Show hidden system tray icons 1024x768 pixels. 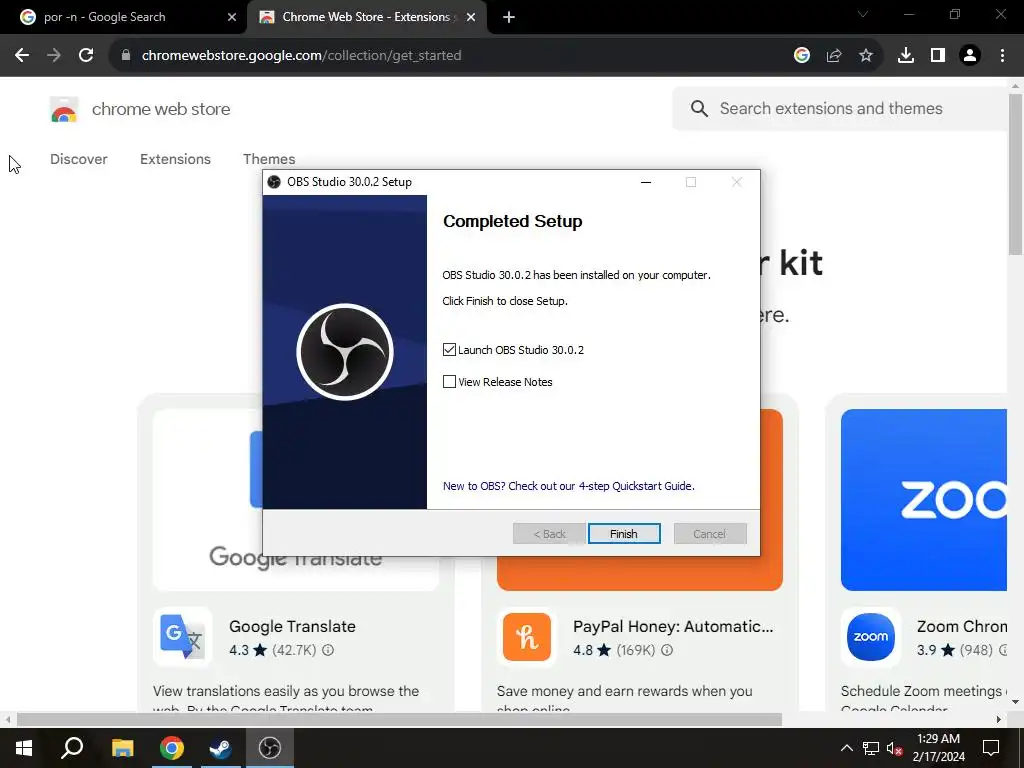pos(846,748)
